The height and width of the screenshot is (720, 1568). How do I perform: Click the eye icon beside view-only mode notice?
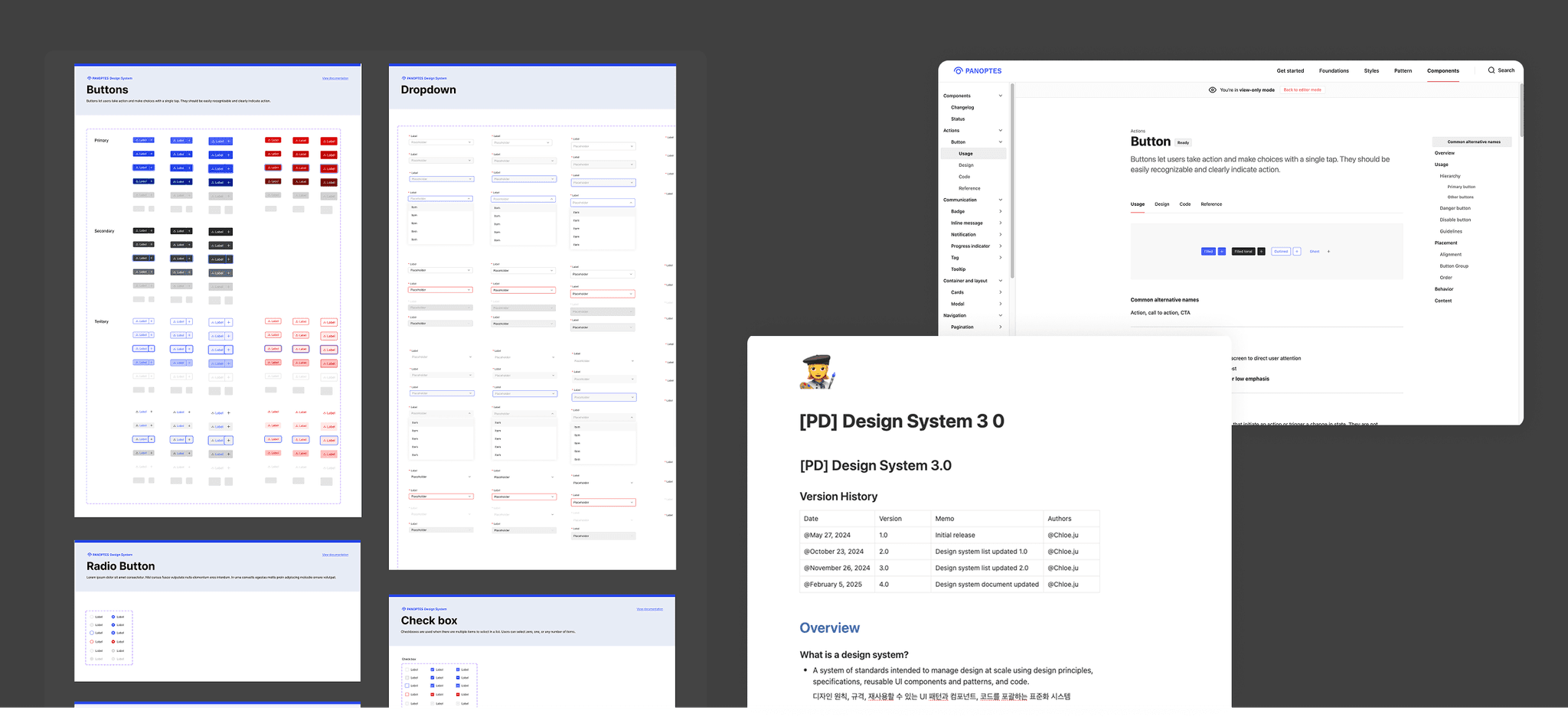click(1212, 90)
